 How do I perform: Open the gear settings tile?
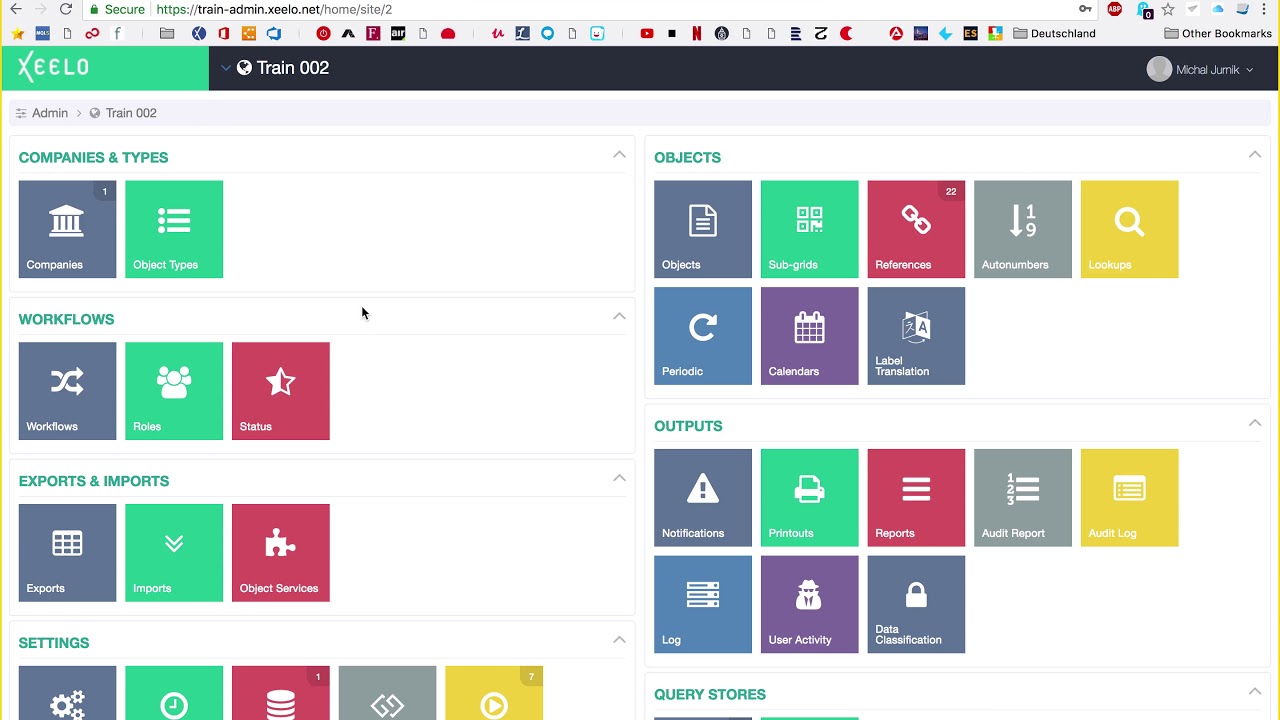(67, 693)
